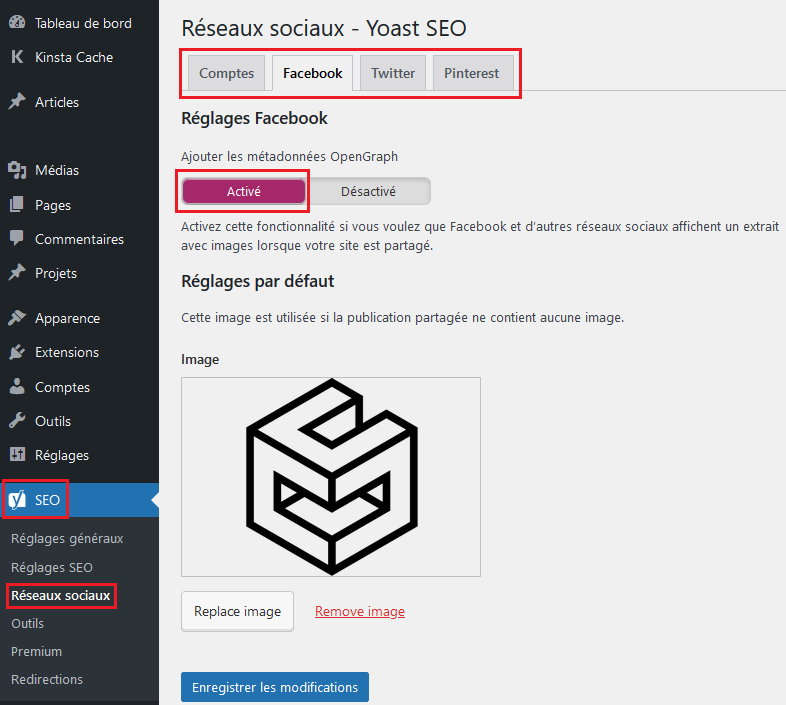Open the sidebar Comptes menu label
The height and width of the screenshot is (705, 786).
tap(63, 388)
